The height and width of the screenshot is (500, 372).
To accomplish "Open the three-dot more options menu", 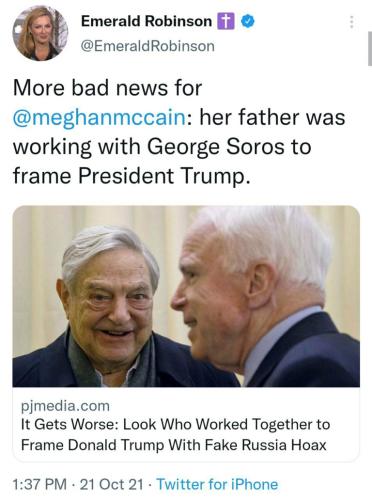I will click(x=351, y=22).
